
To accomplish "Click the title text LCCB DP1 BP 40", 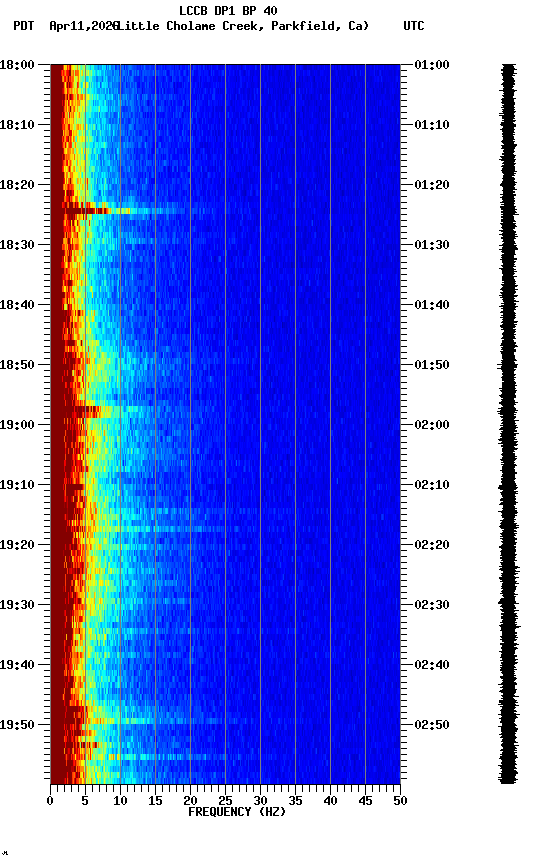I will coord(228,10).
